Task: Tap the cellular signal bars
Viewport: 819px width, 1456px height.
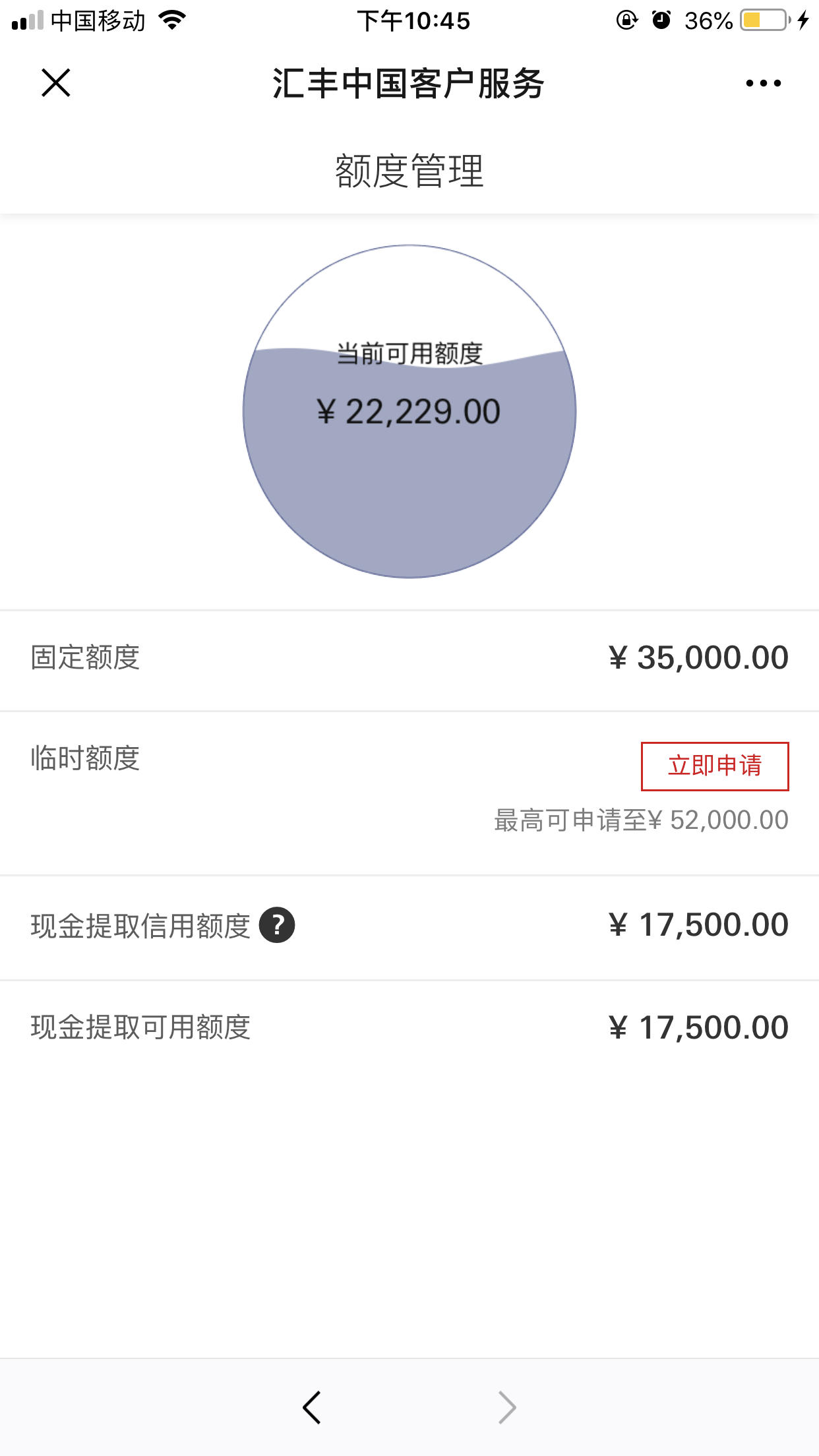Action: coord(28,21)
